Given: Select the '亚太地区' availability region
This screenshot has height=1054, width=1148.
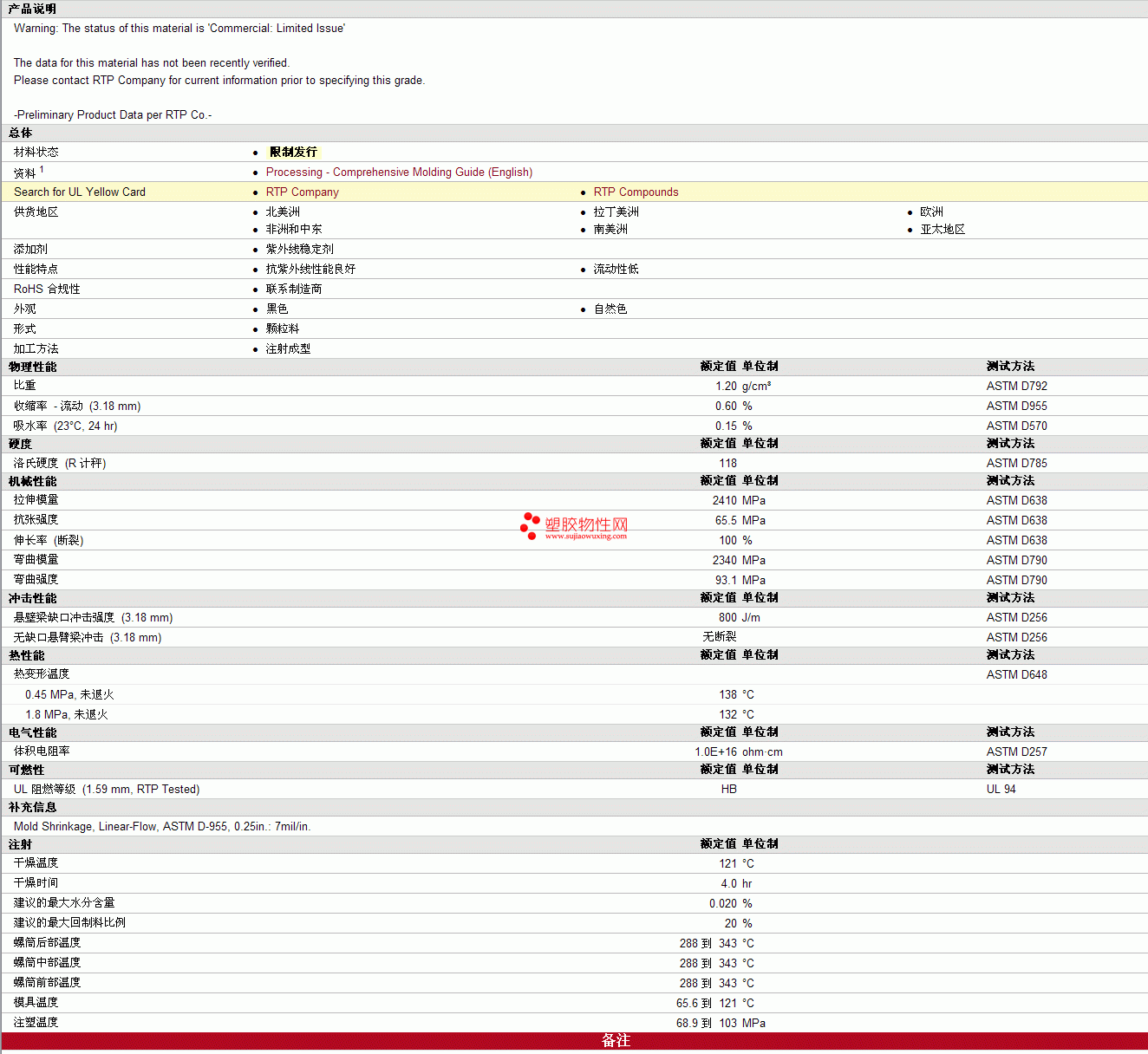Looking at the screenshot, I should click(943, 230).
